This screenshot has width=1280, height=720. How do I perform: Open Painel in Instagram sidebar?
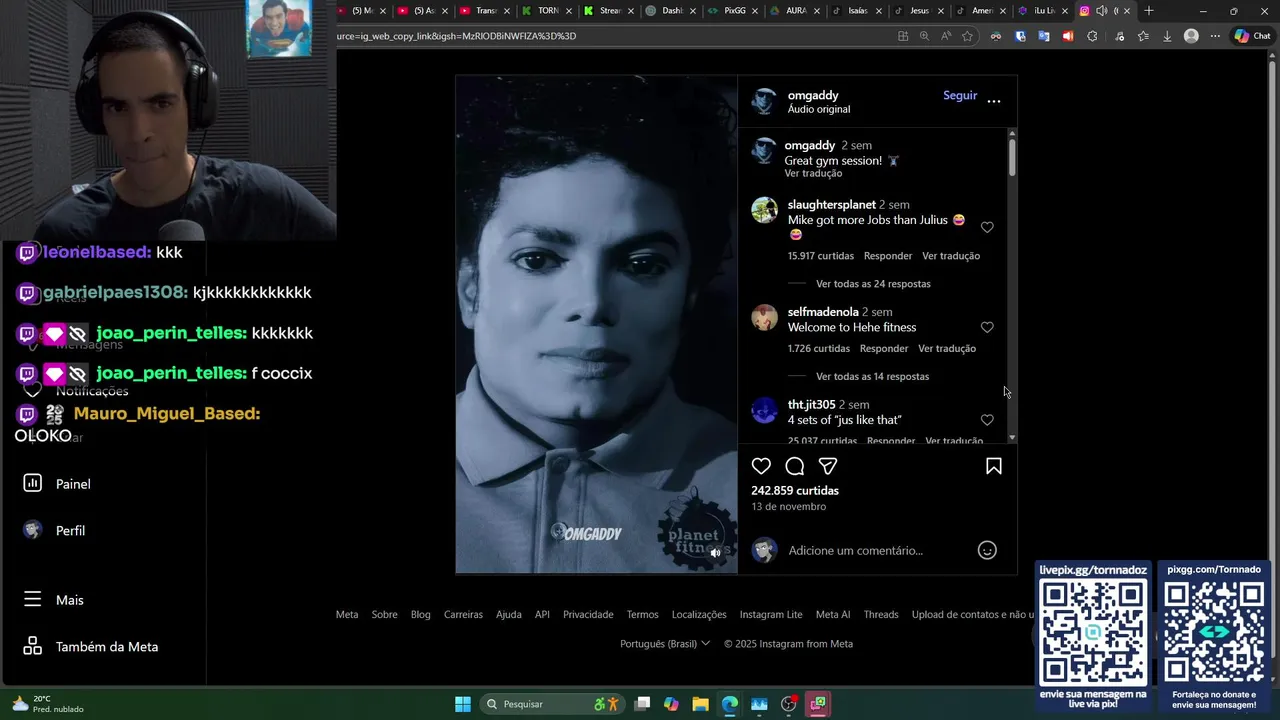58,484
